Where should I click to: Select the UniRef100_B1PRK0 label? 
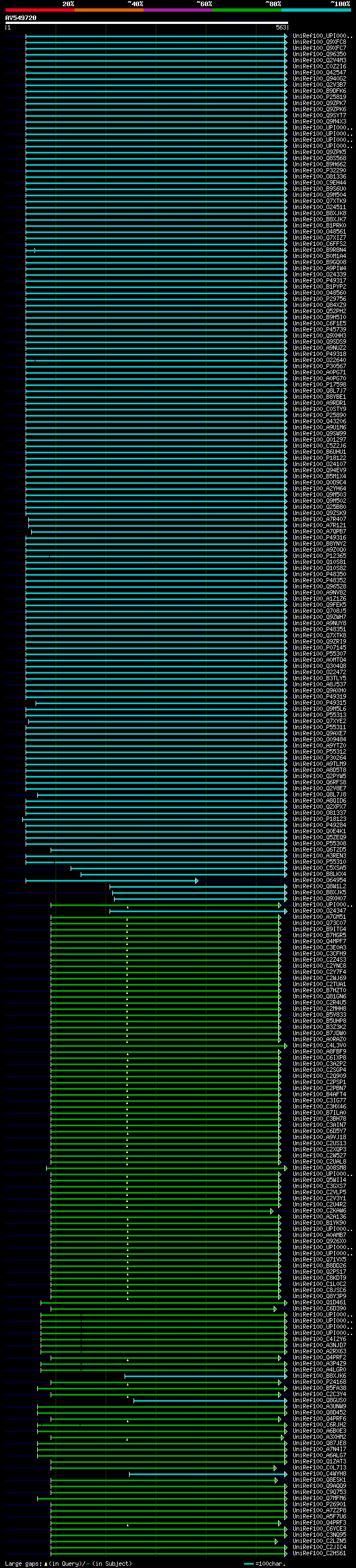tap(319, 226)
